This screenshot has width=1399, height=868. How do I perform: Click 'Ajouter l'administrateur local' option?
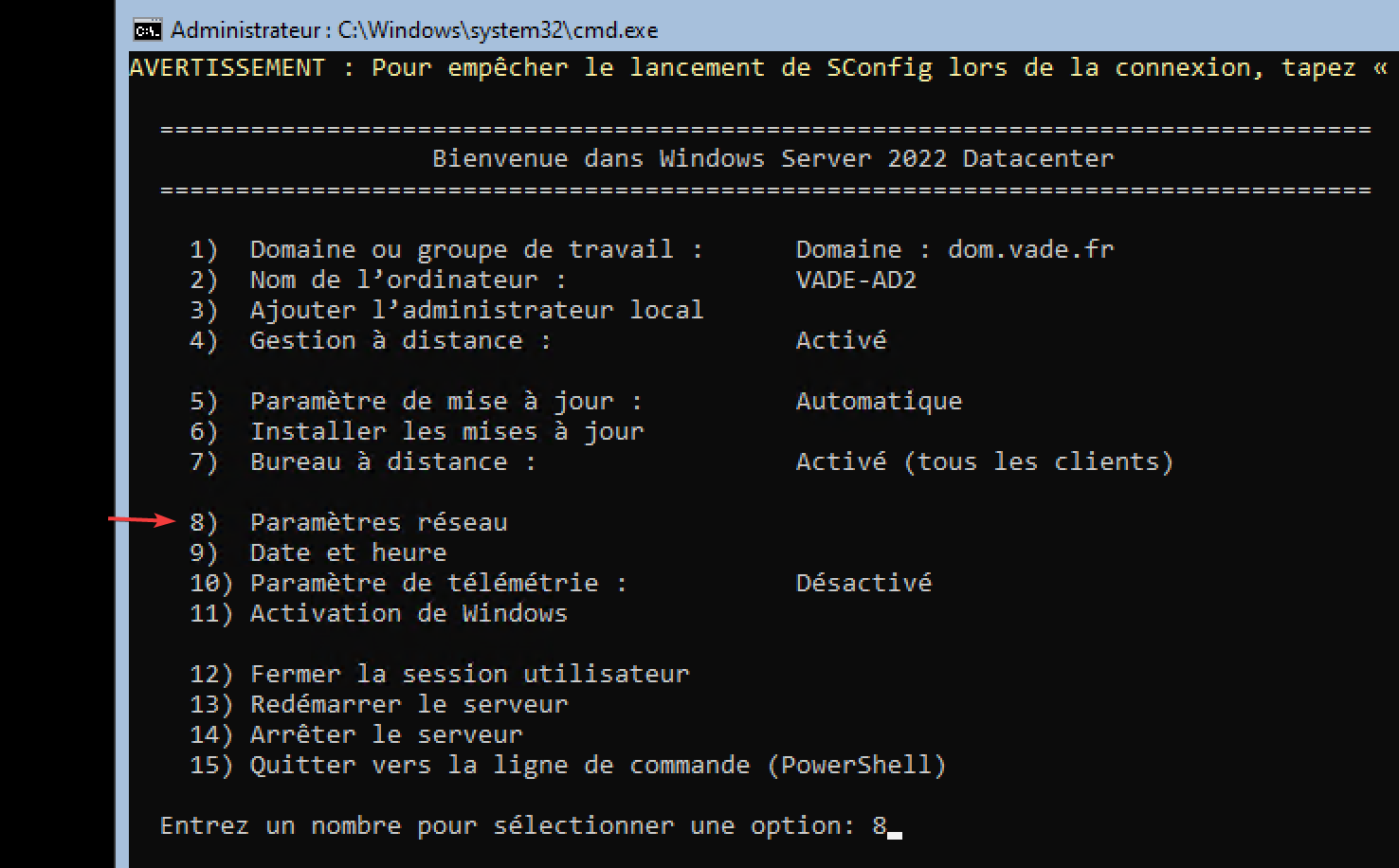476,310
